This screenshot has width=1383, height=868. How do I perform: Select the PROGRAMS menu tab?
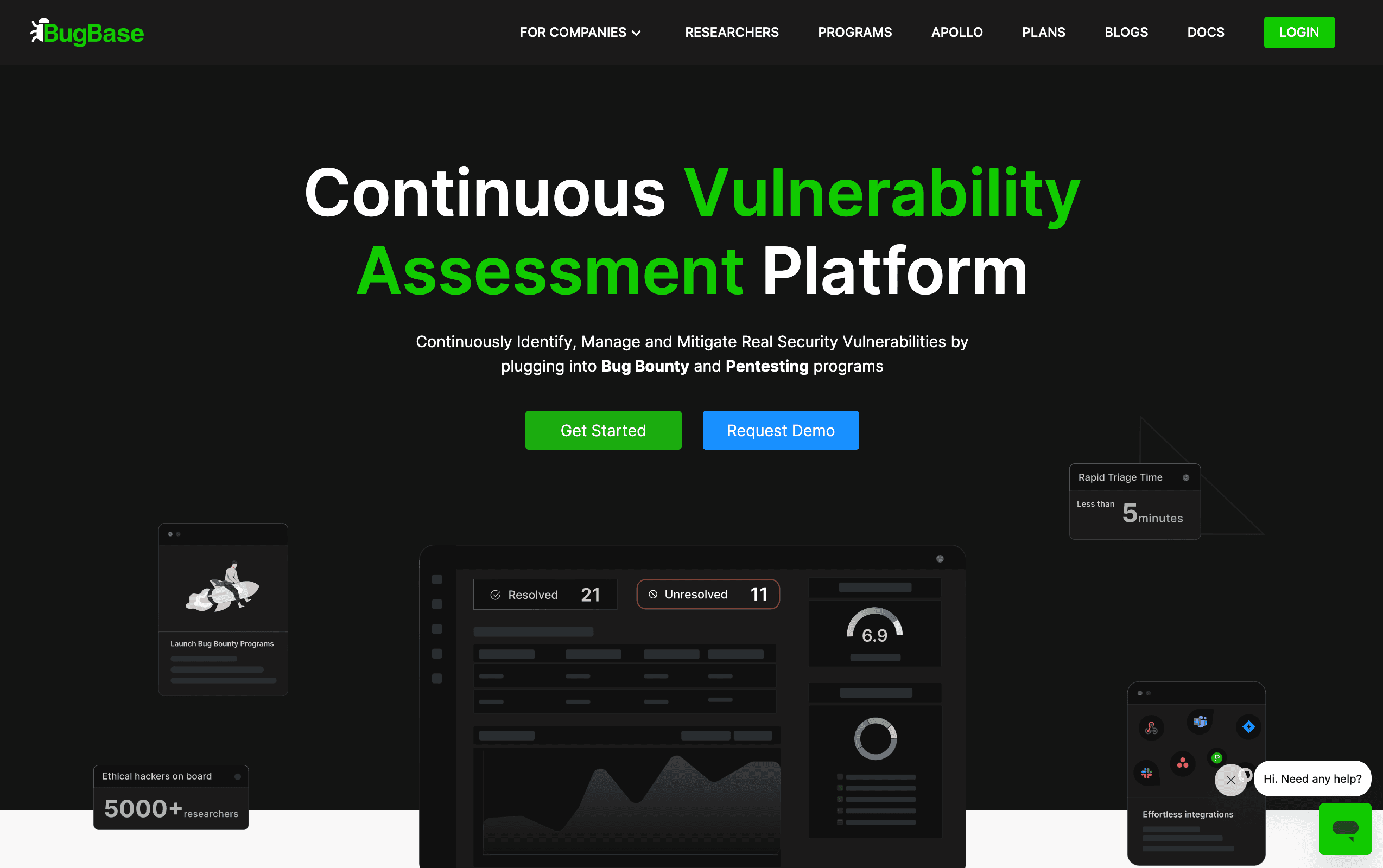click(855, 32)
